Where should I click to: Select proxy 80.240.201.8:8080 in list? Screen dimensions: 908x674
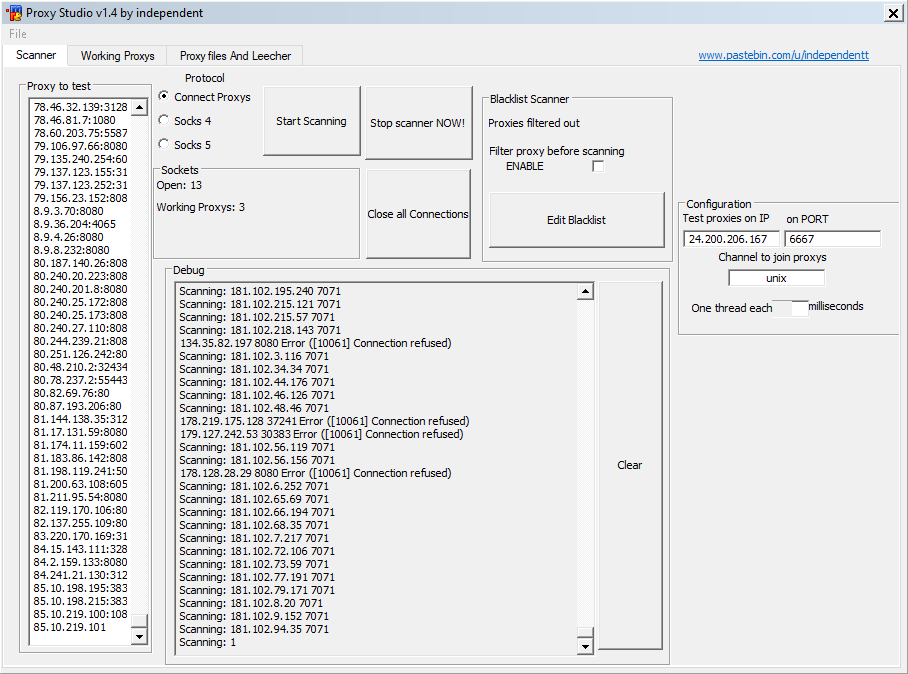tap(80, 289)
